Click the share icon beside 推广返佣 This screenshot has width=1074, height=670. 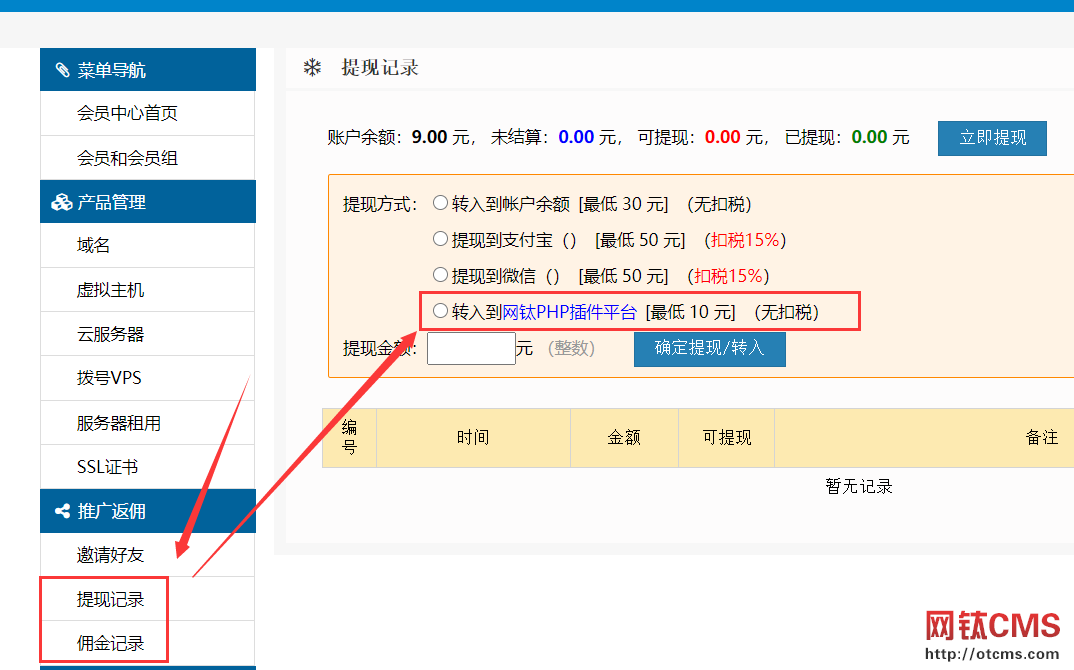(62, 511)
